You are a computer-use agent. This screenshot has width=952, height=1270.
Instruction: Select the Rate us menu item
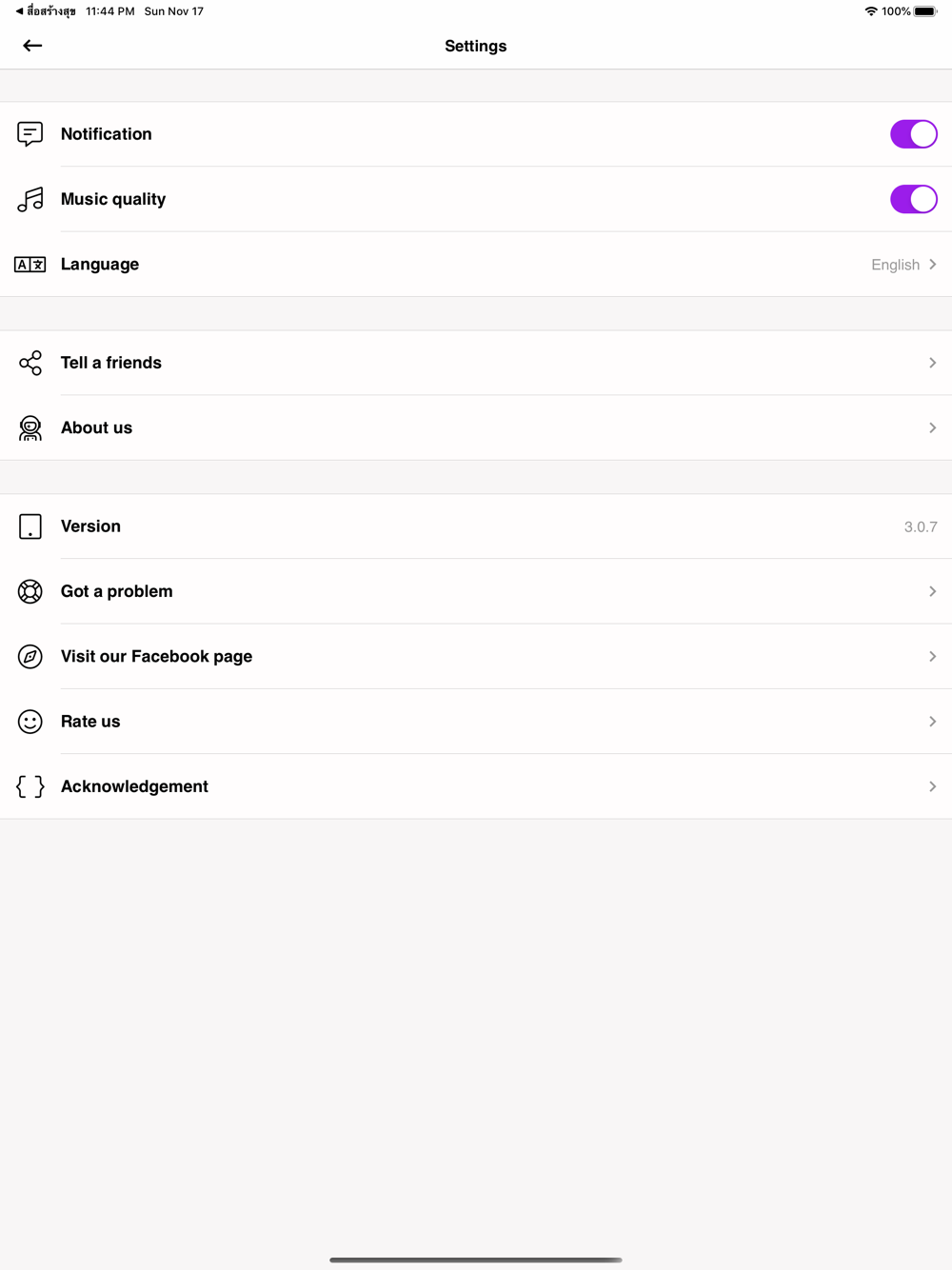(90, 722)
